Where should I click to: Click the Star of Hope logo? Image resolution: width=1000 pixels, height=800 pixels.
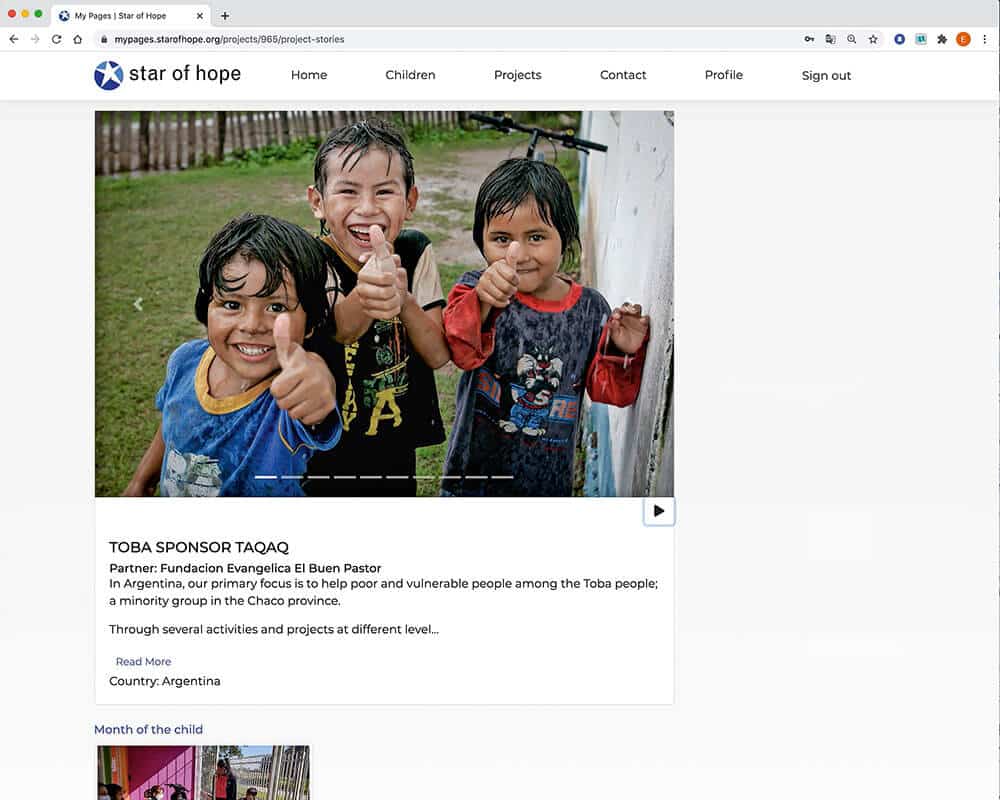(168, 75)
